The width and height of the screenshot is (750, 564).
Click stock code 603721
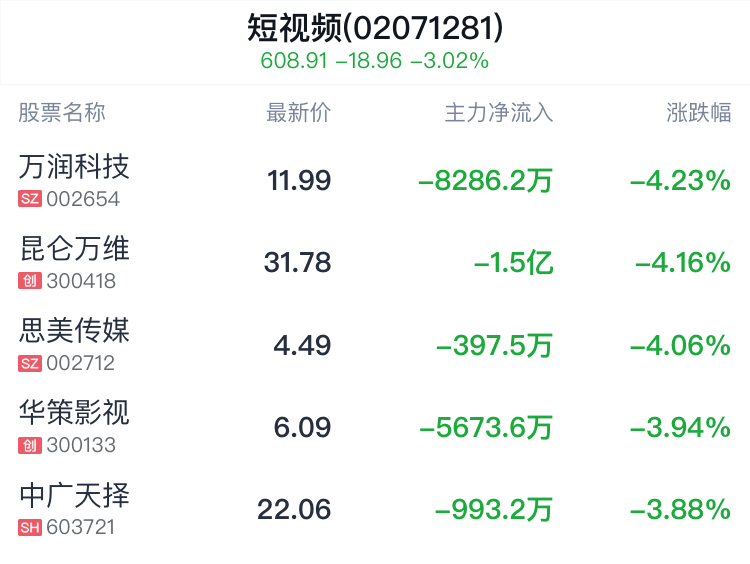pyautogui.click(x=81, y=527)
